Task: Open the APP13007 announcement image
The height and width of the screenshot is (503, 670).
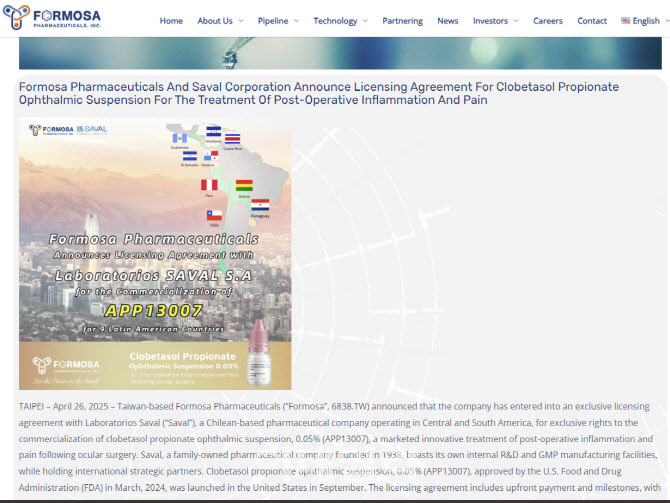Action: (155, 254)
